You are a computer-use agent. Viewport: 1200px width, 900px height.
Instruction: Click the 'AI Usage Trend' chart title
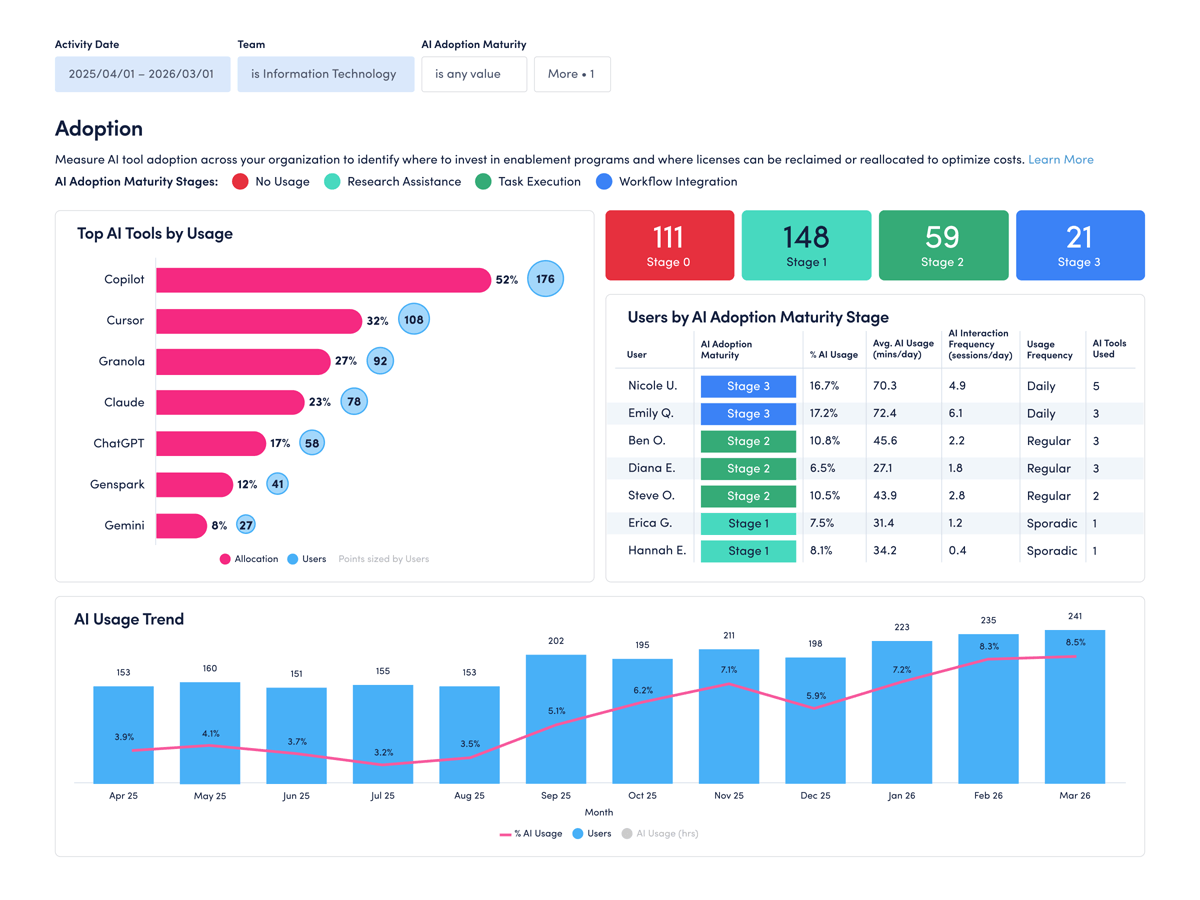pyautogui.click(x=129, y=619)
